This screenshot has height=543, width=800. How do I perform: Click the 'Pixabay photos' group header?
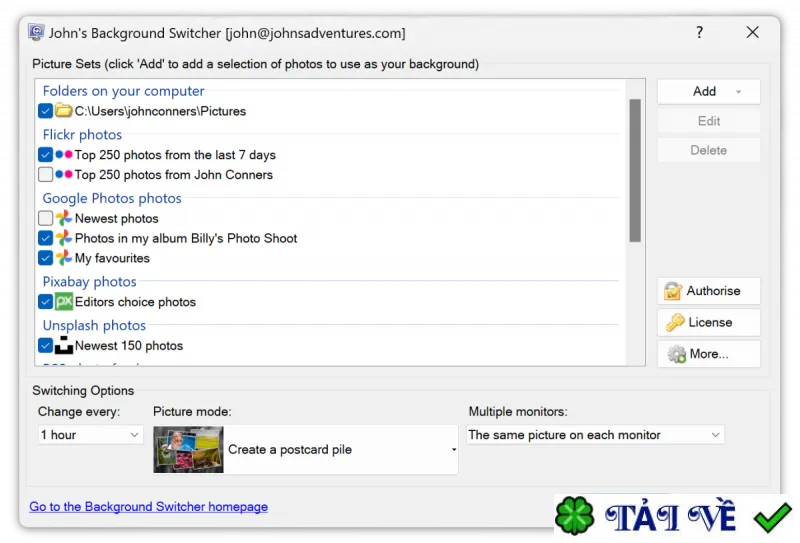[x=89, y=282]
